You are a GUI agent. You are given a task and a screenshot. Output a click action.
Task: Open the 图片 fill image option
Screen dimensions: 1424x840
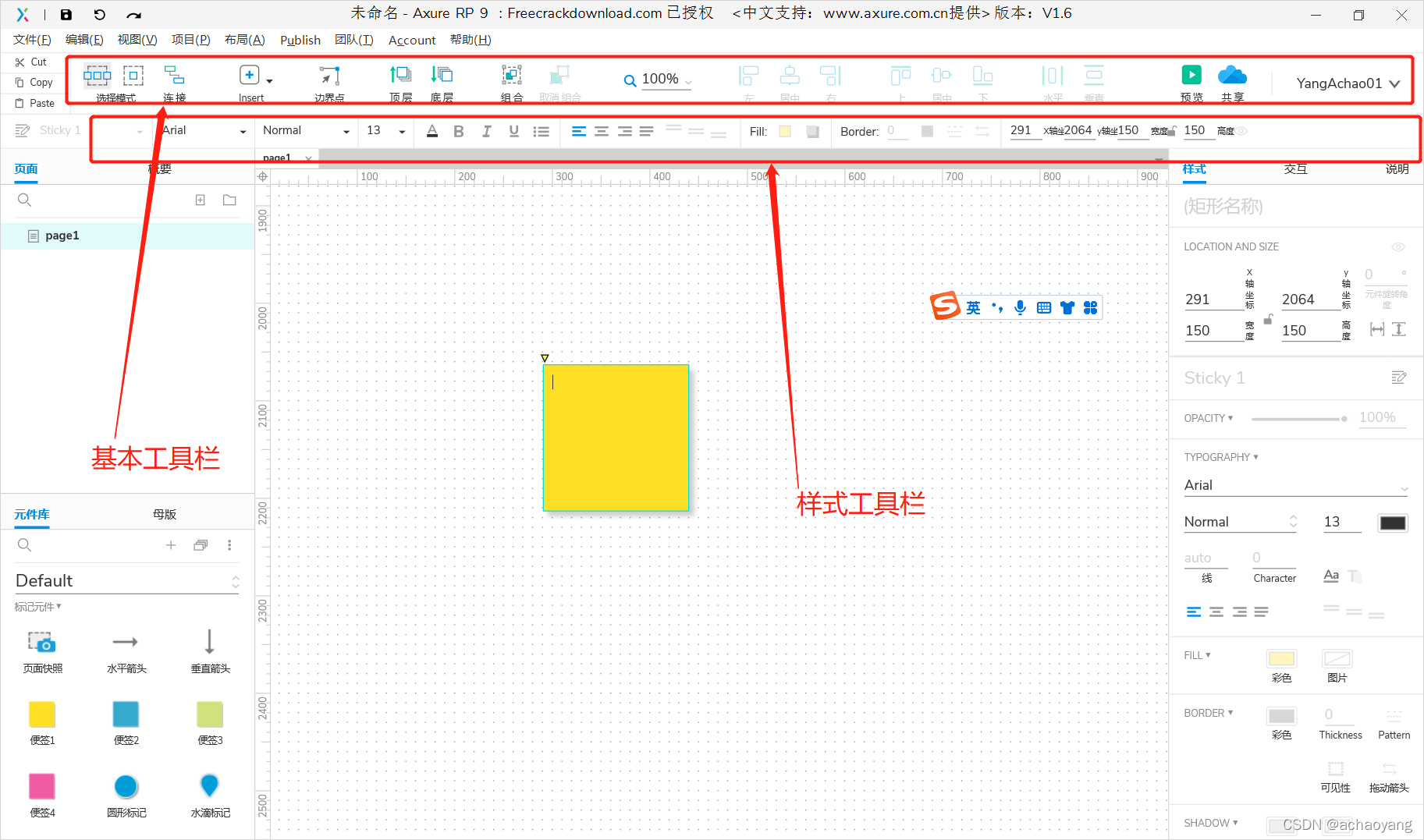pyautogui.click(x=1337, y=659)
